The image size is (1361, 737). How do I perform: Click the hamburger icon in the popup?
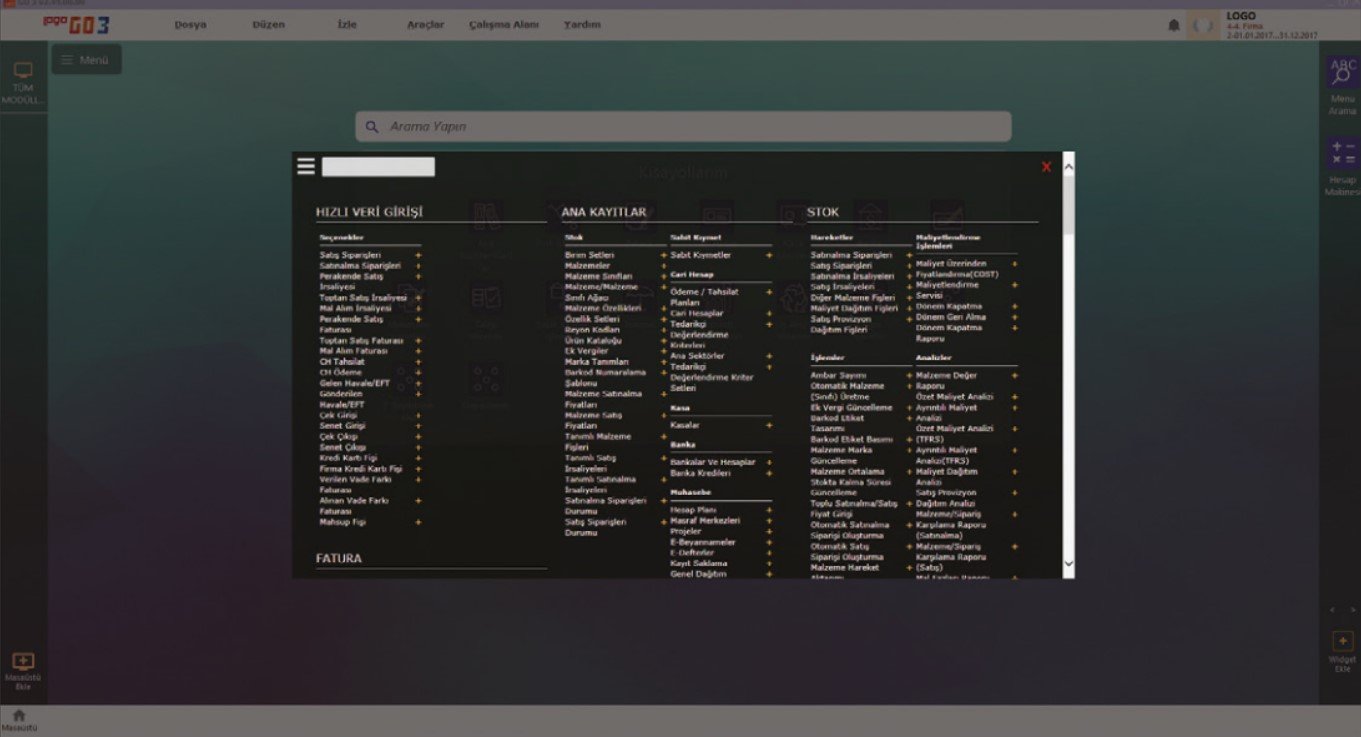(306, 166)
